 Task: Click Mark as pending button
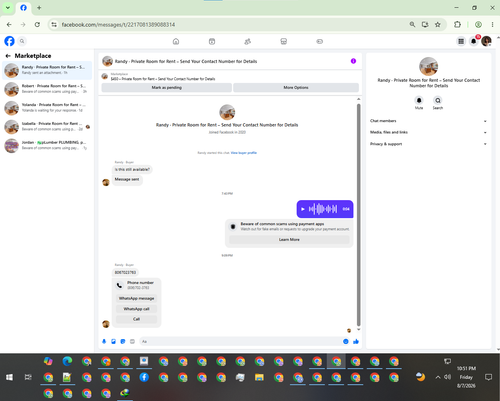click(x=167, y=88)
